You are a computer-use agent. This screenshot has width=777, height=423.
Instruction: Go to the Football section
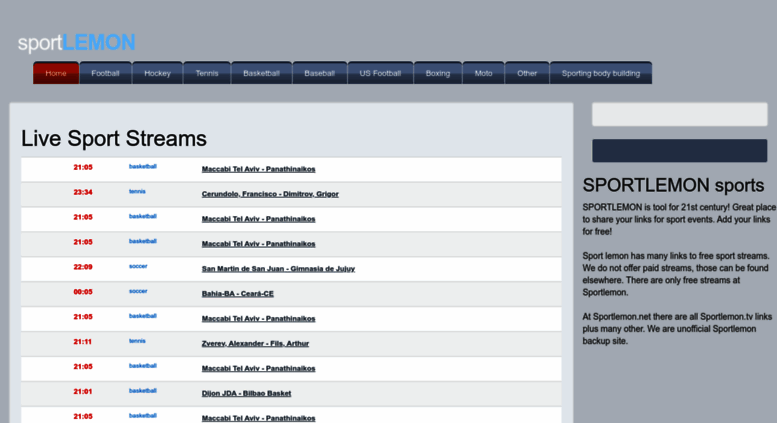click(x=106, y=73)
